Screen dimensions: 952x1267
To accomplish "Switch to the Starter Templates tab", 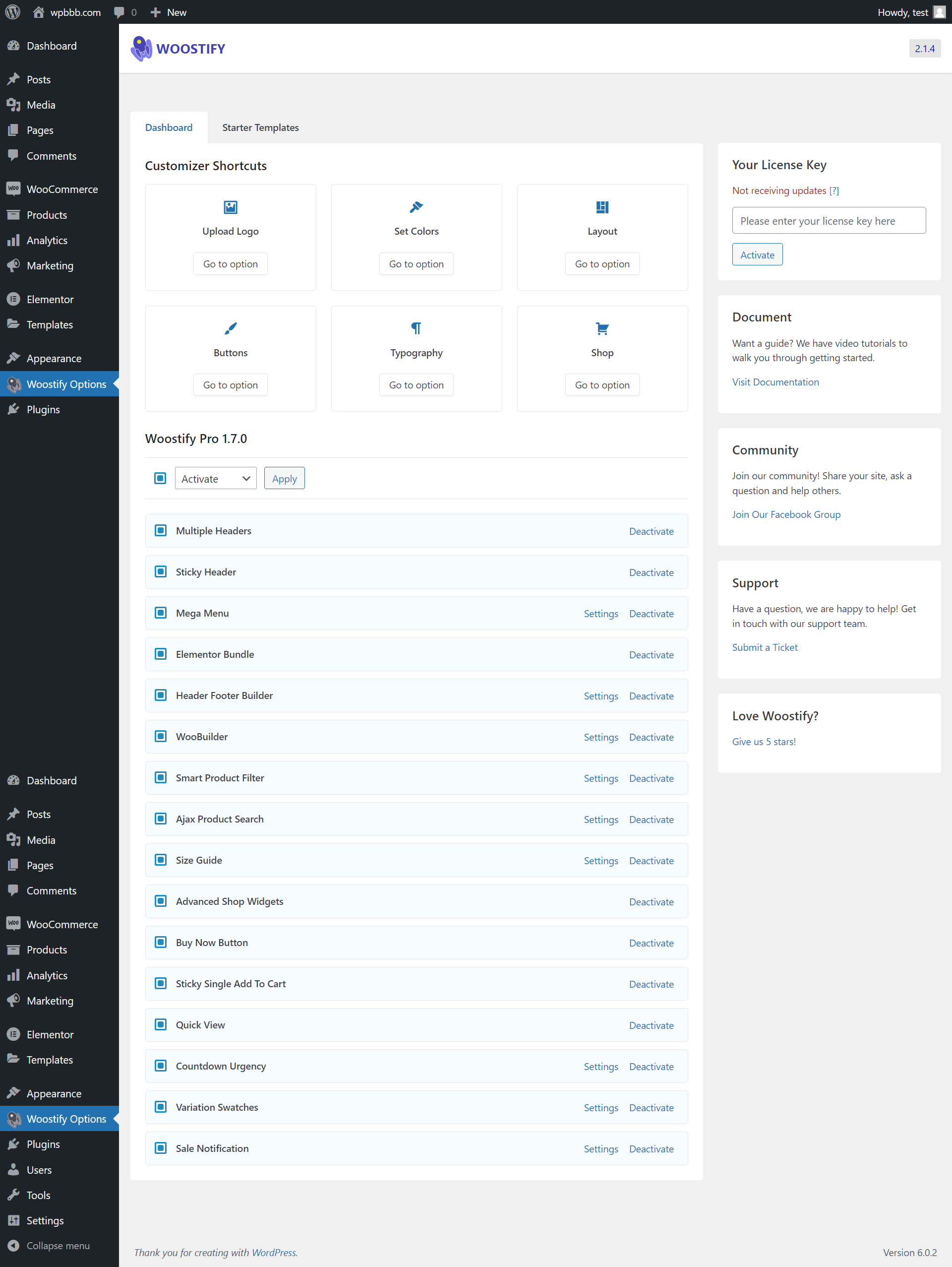I will 260,127.
